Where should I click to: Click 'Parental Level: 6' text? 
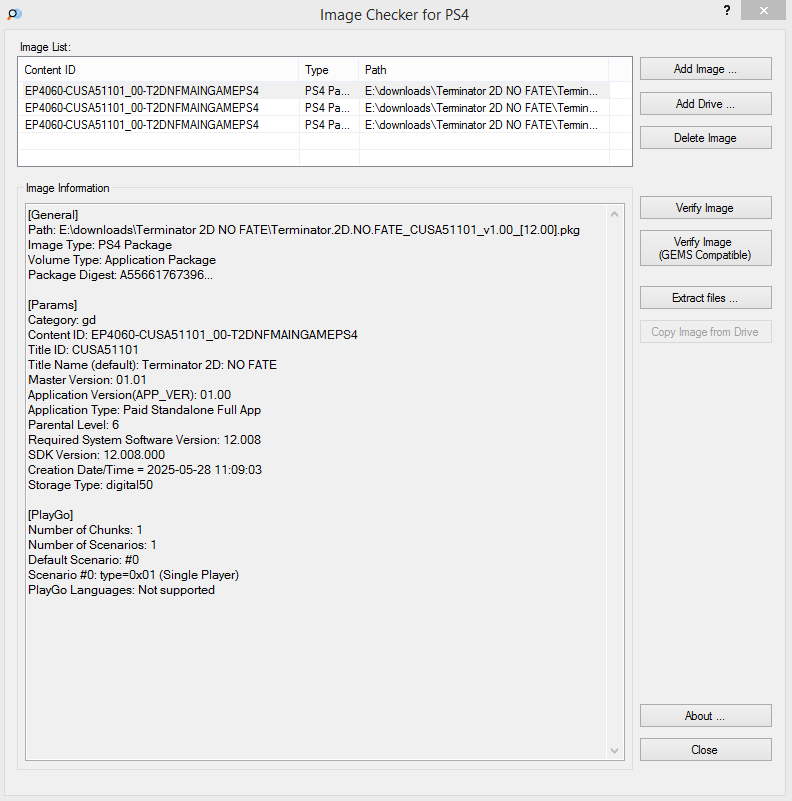tap(73, 425)
